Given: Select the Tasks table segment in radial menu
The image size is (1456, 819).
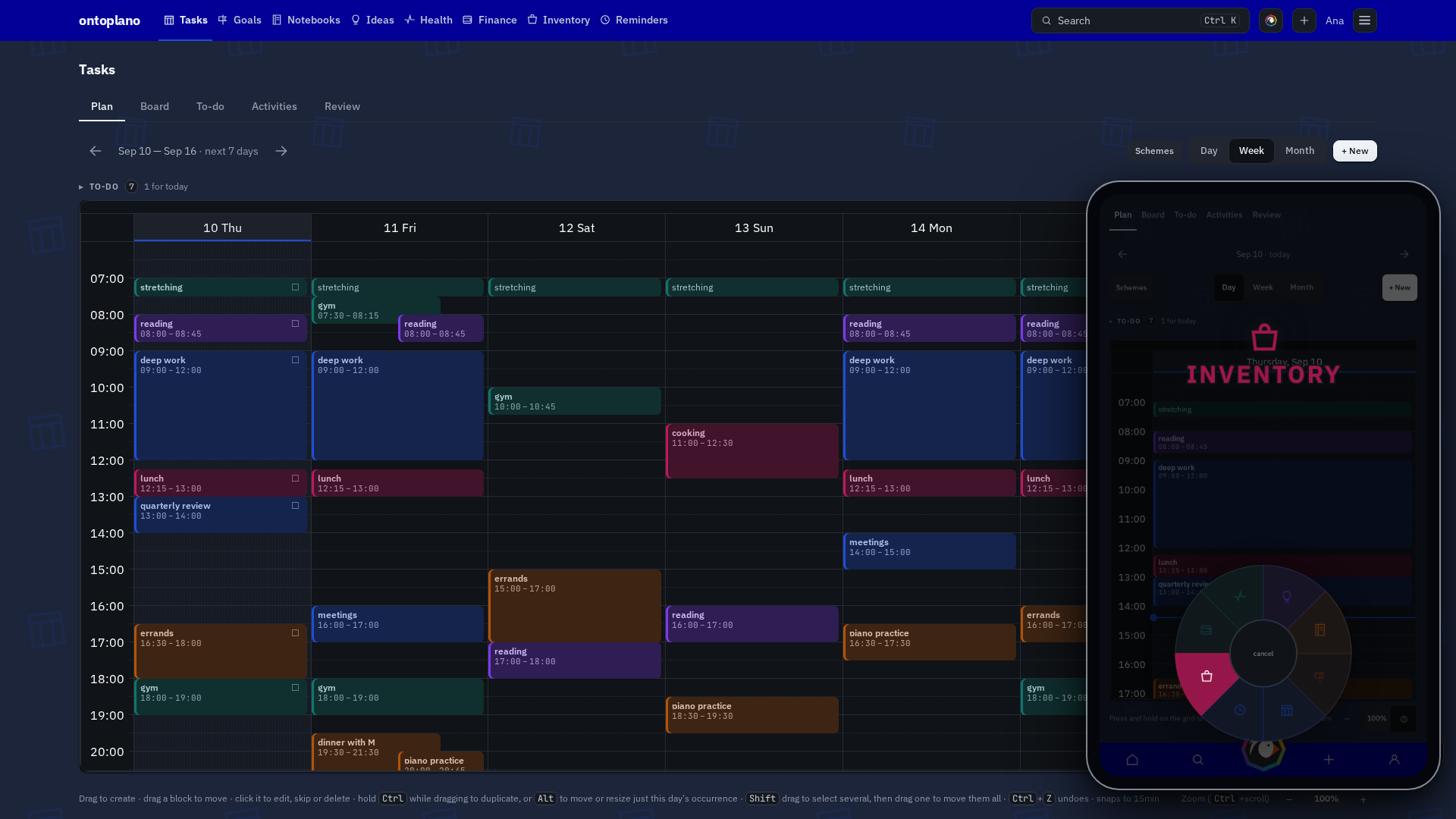Looking at the screenshot, I should point(1287,711).
